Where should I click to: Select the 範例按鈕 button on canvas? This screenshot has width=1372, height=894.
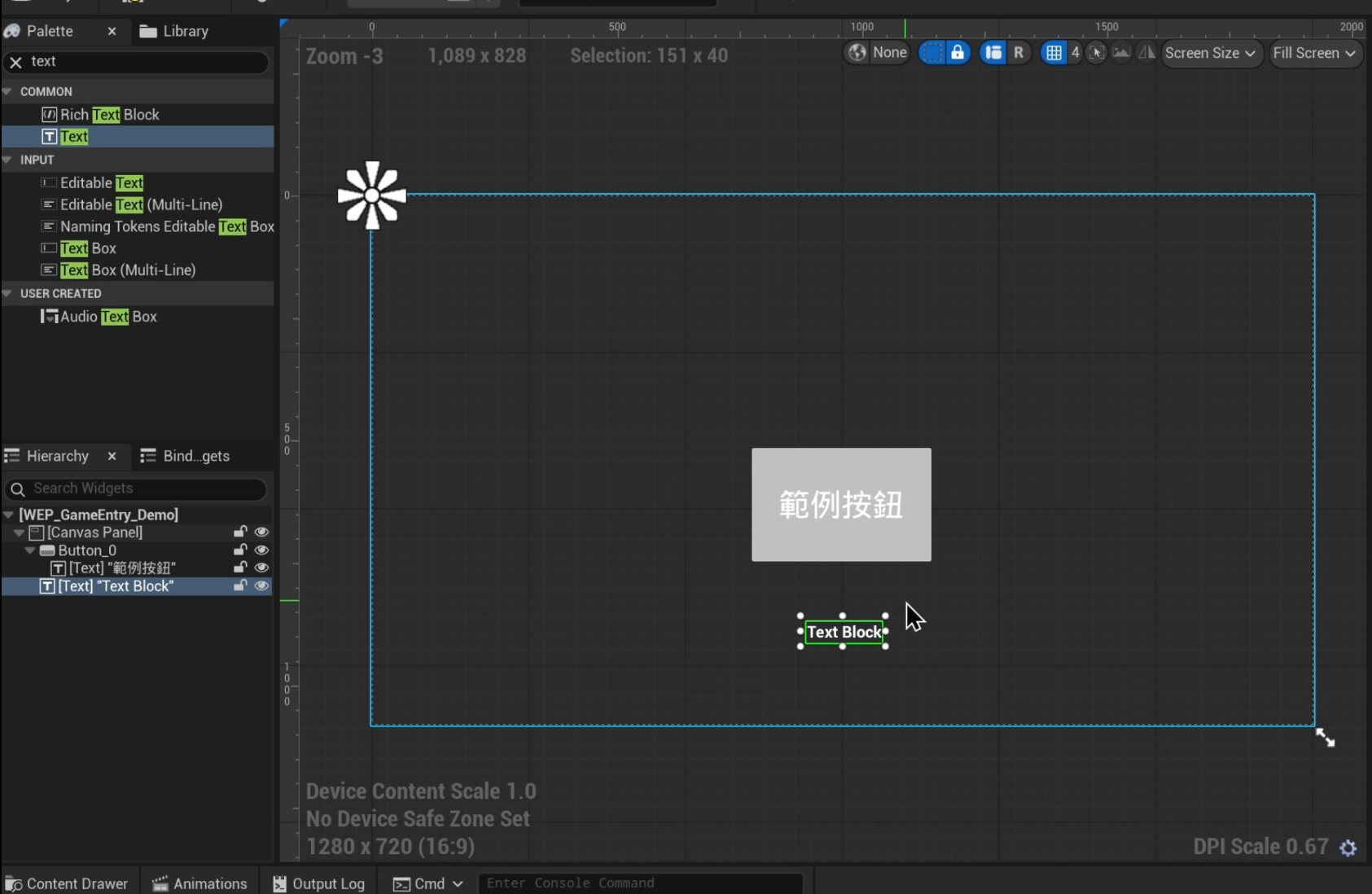(x=841, y=504)
